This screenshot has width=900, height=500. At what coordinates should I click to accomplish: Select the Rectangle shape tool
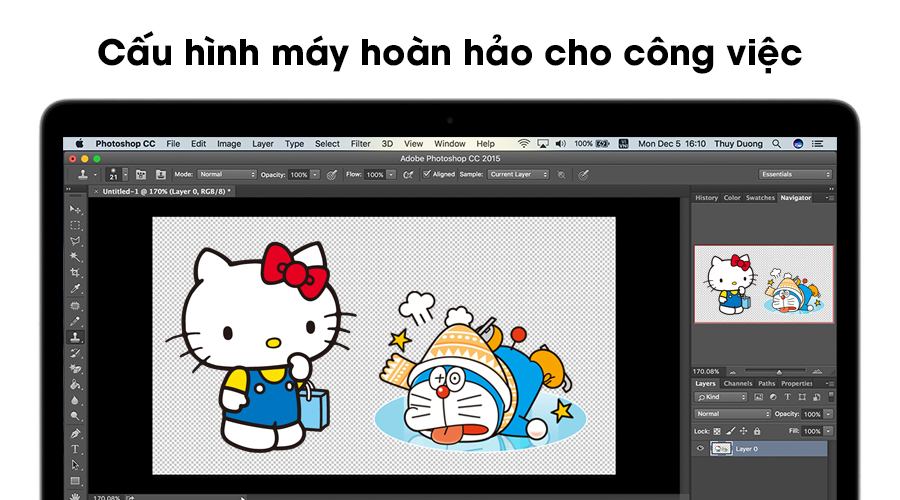[x=75, y=481]
